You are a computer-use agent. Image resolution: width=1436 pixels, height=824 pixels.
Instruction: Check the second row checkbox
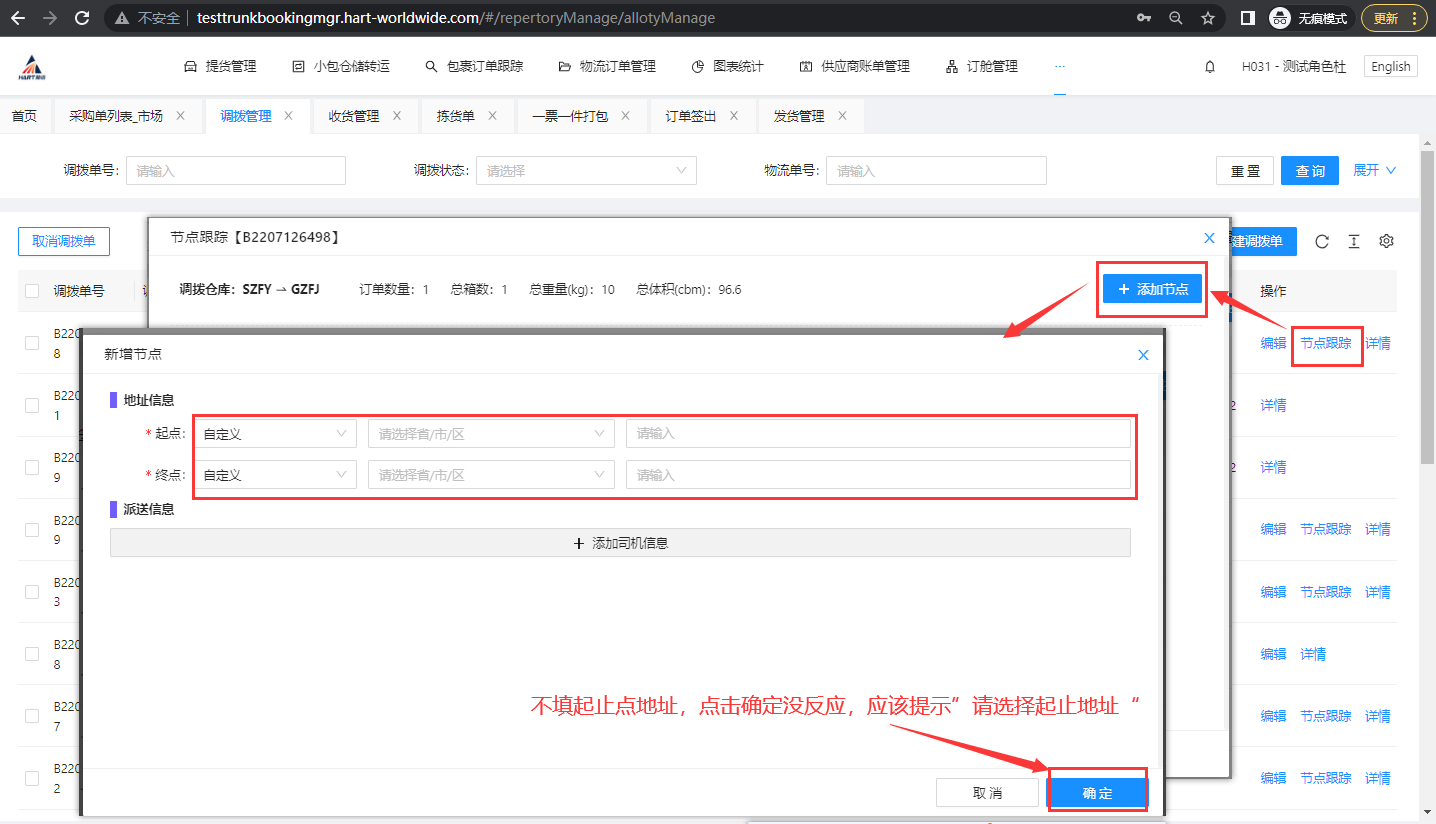click(32, 405)
